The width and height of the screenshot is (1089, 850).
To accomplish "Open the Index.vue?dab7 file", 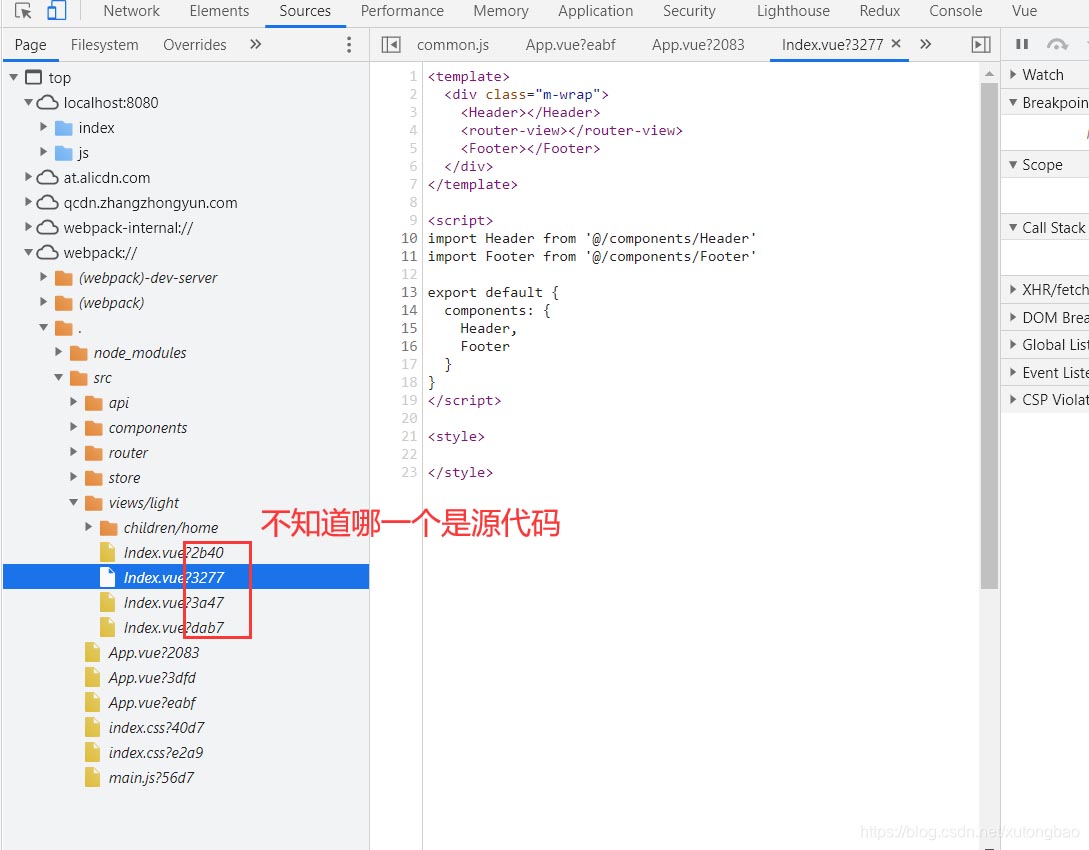I will click(x=173, y=628).
